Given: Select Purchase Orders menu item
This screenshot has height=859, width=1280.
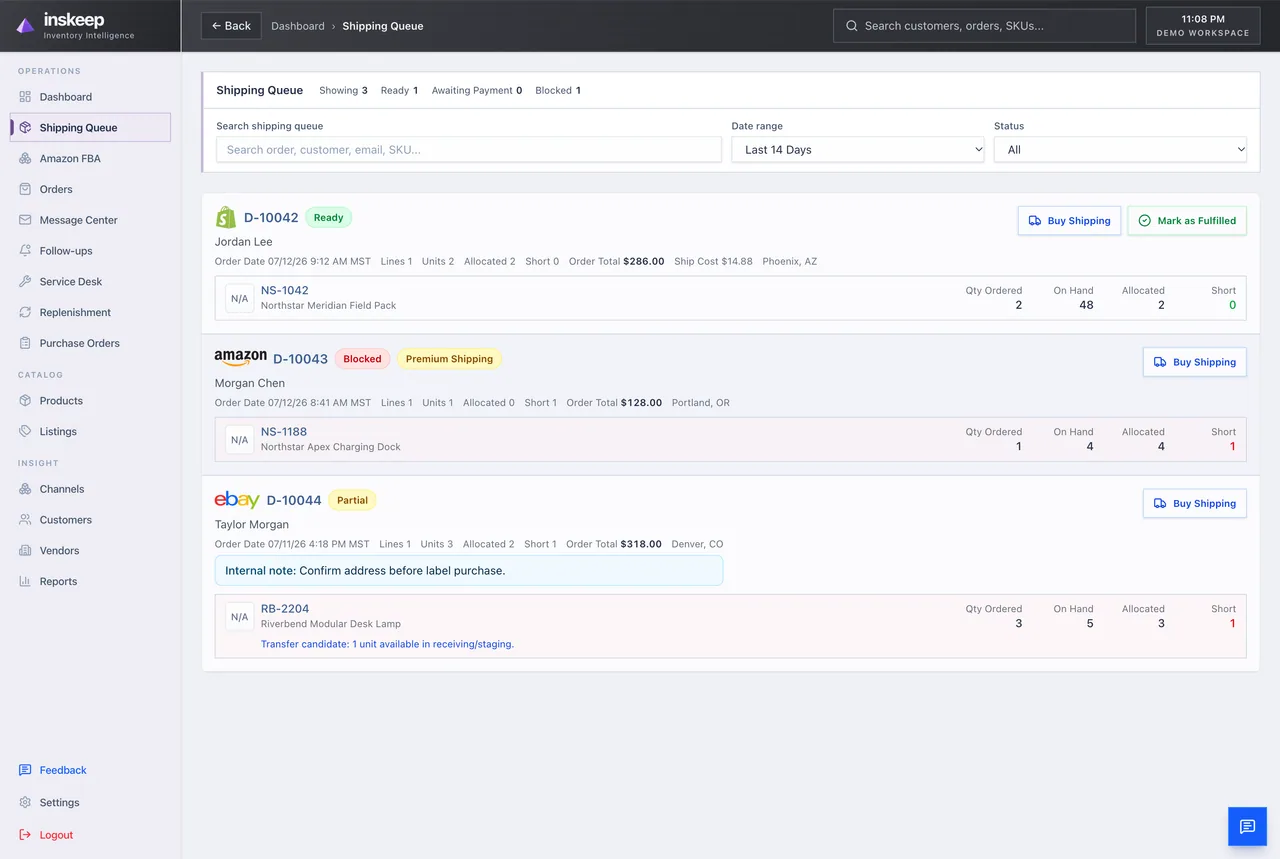Looking at the screenshot, I should coord(90,343).
